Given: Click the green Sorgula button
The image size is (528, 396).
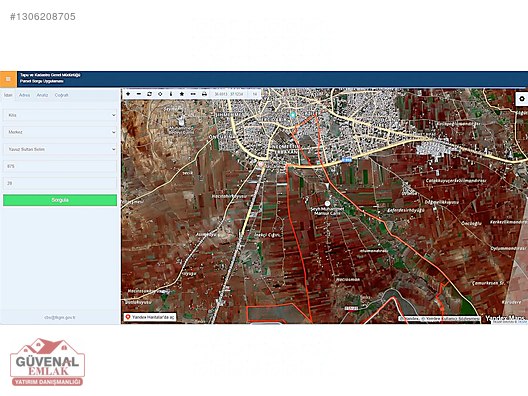Looking at the screenshot, I should click(60, 200).
